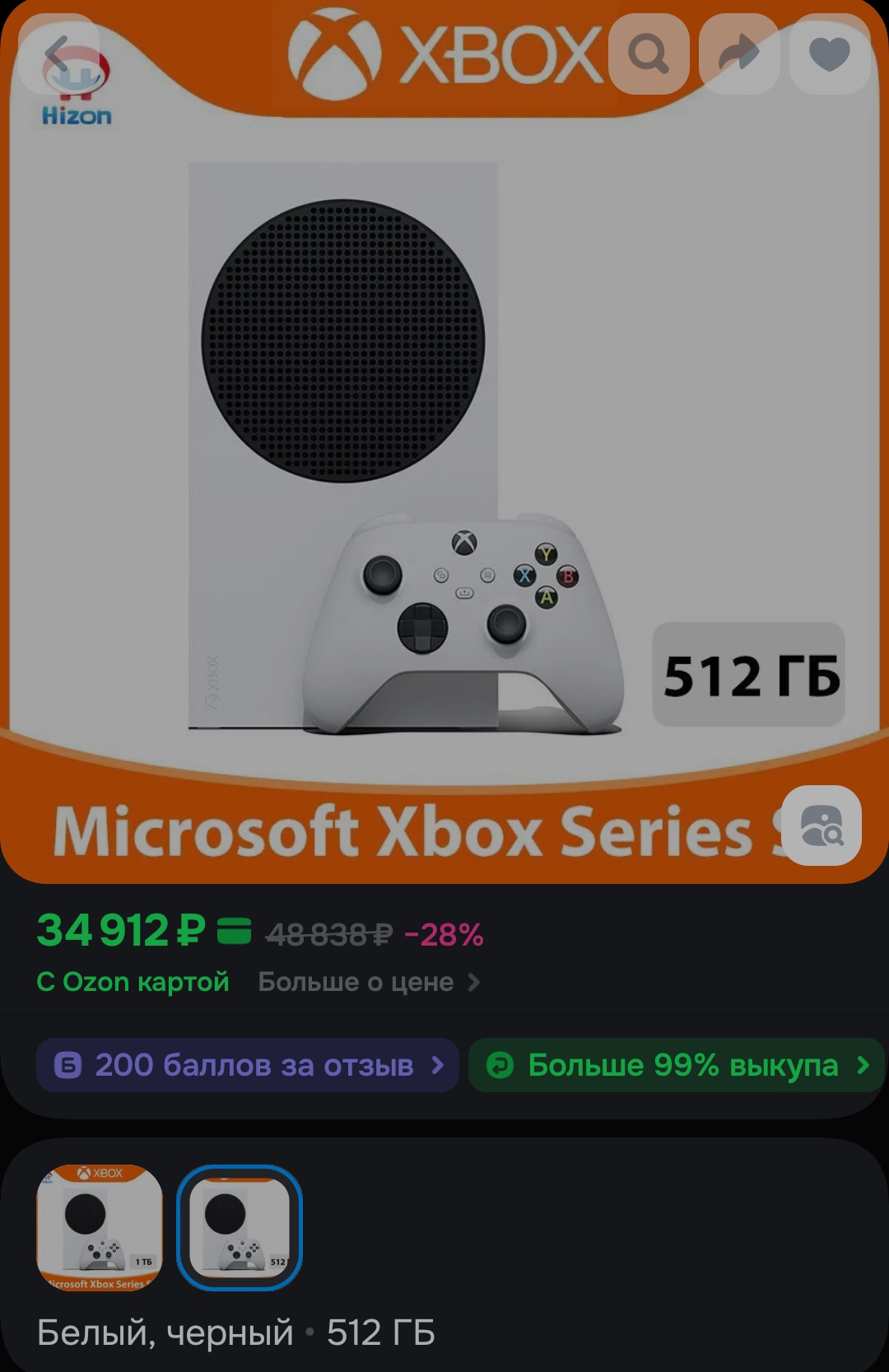Screen dimensions: 889x1372
Task: Tap the green buyout percentage icon
Action: (x=500, y=1065)
